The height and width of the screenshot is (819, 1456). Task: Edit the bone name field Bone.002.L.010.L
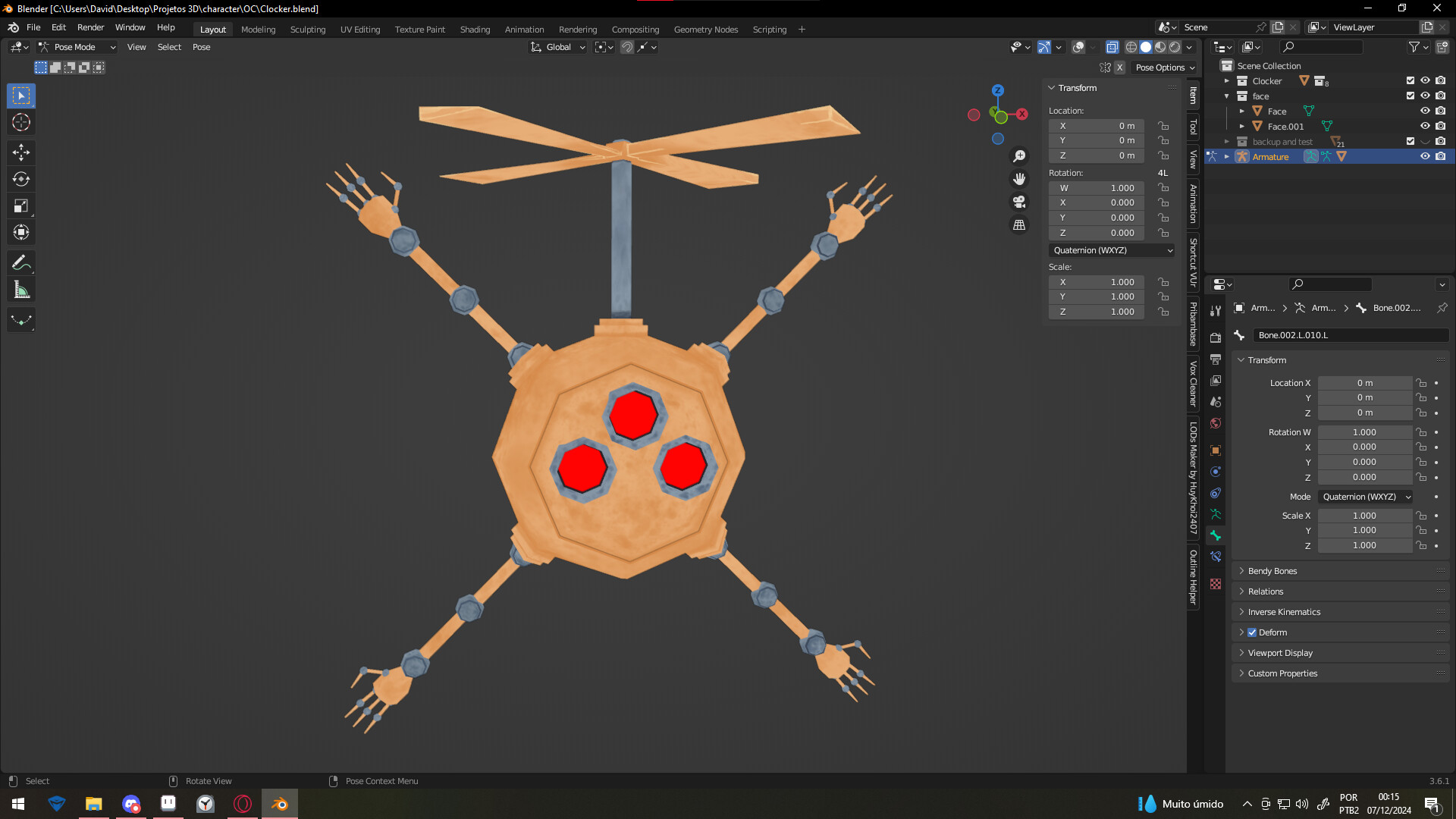[x=1349, y=335]
